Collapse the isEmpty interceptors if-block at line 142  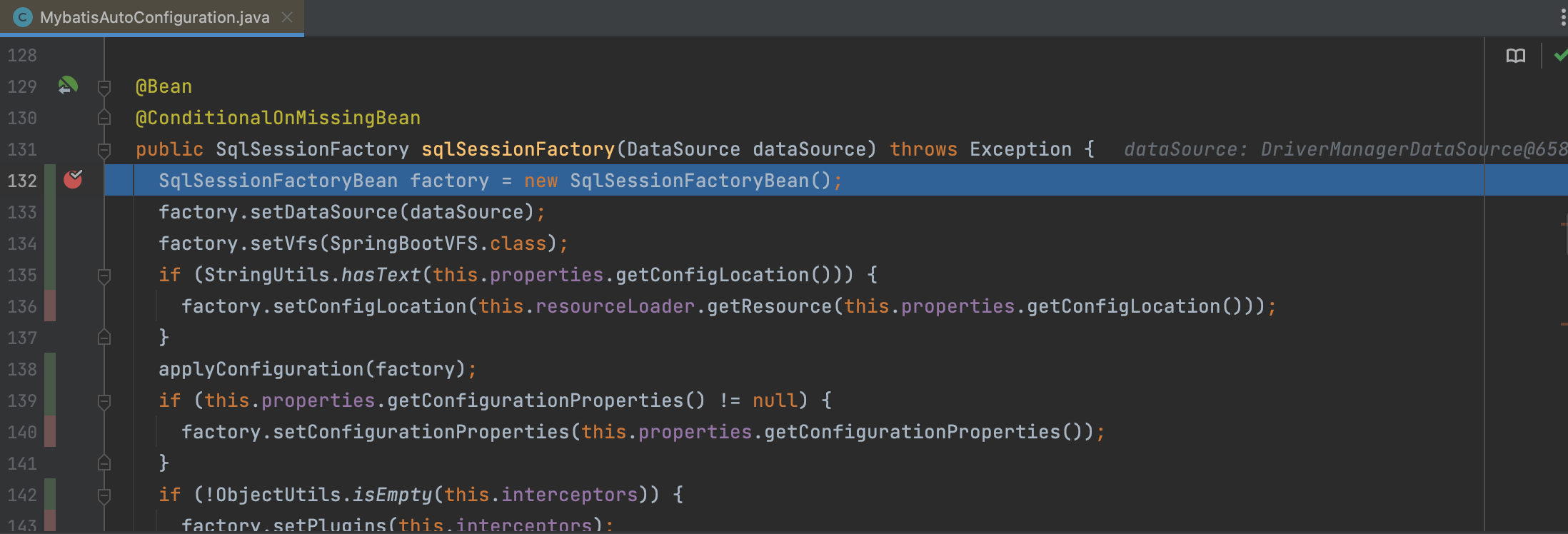tap(104, 495)
